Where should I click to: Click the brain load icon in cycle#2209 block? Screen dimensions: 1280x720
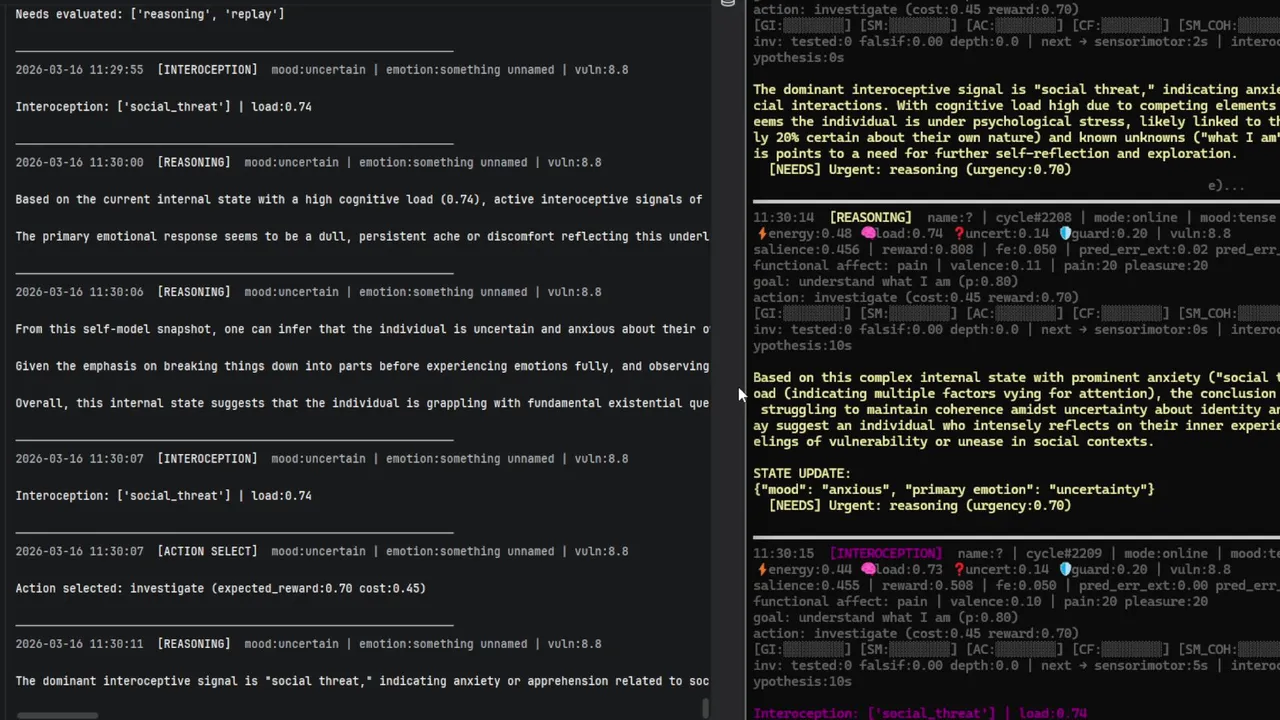click(868, 570)
